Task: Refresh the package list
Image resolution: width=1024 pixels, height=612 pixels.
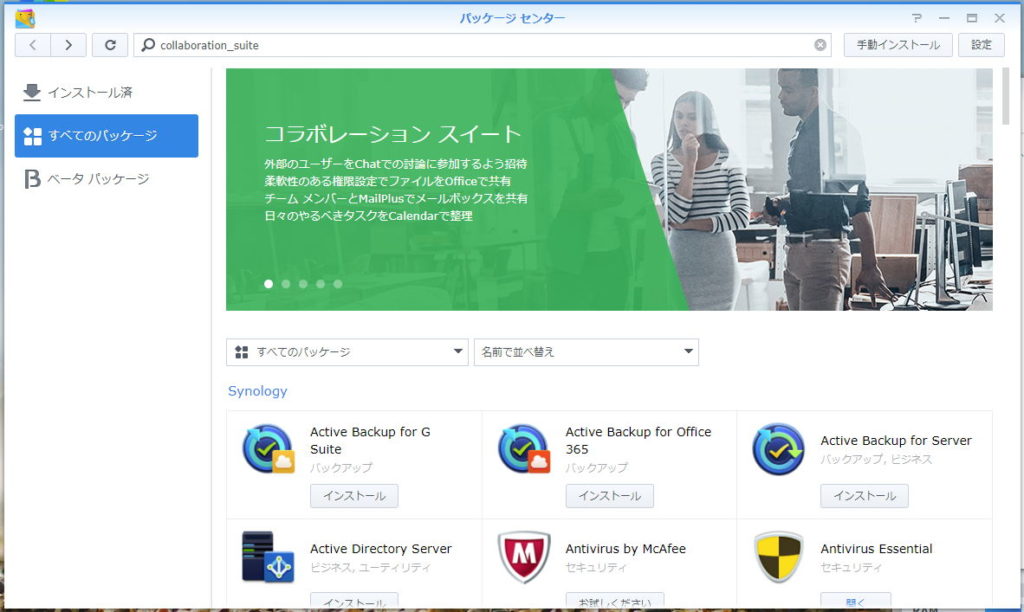Action: tap(110, 45)
